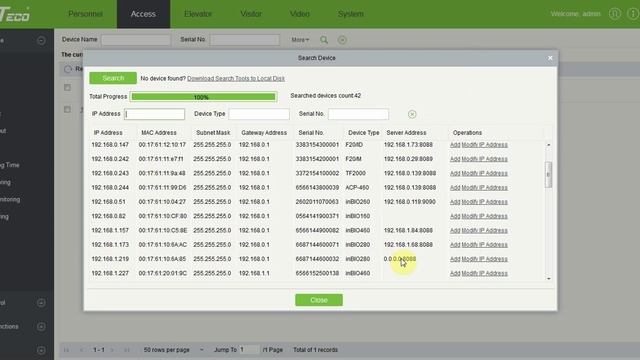Viewport: 640px width, 360px height.
Task: Select the inBIO260 device type cell
Action: coord(358,202)
